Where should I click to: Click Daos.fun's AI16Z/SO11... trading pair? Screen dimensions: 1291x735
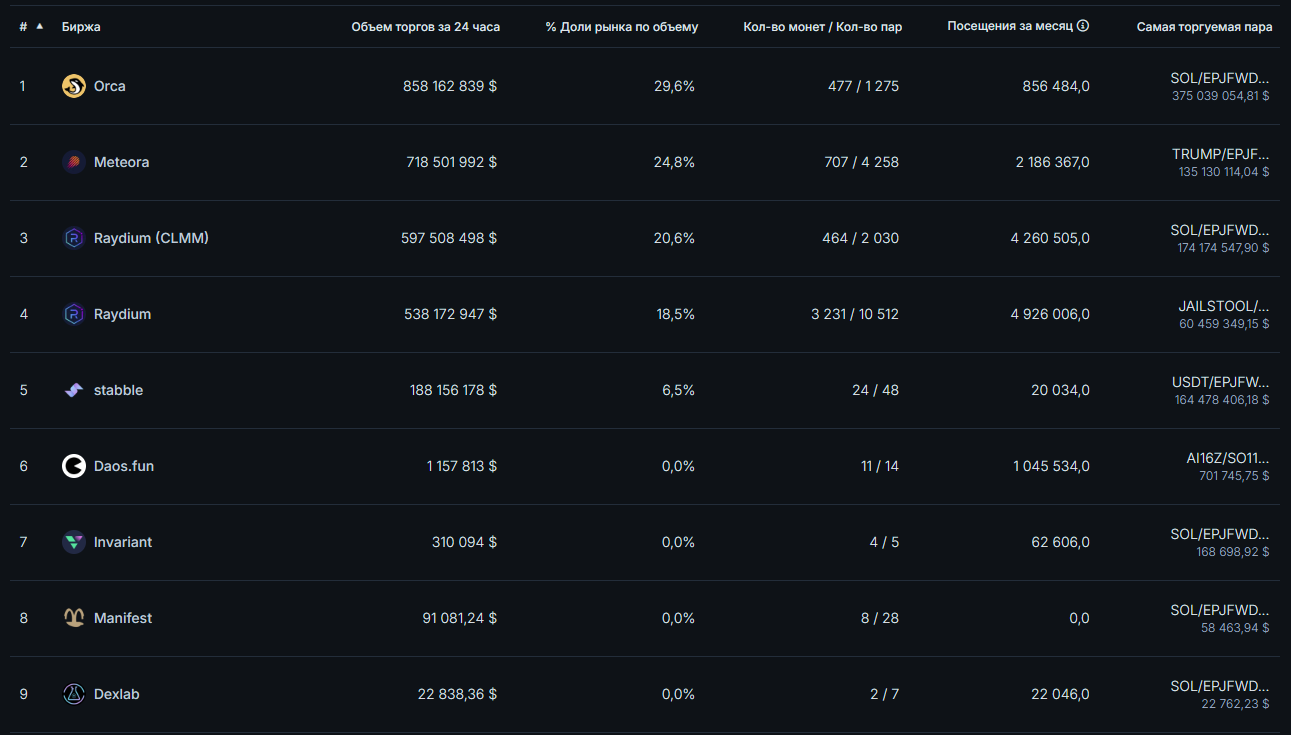click(1228, 458)
